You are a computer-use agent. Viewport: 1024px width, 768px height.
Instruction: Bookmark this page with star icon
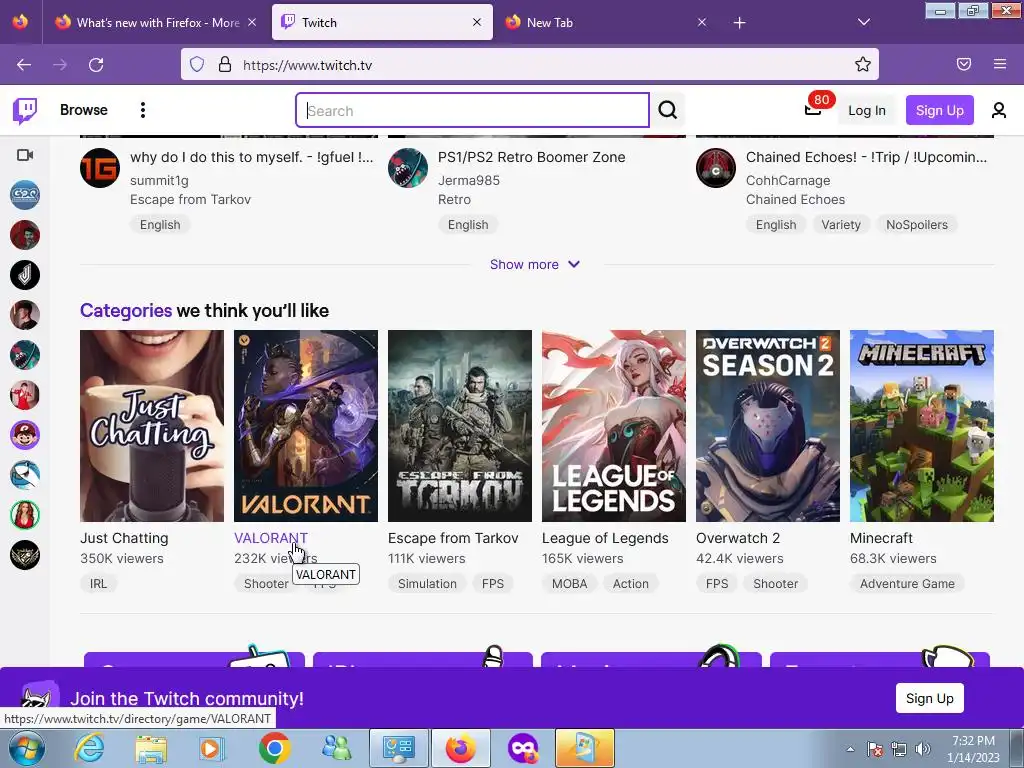point(863,65)
